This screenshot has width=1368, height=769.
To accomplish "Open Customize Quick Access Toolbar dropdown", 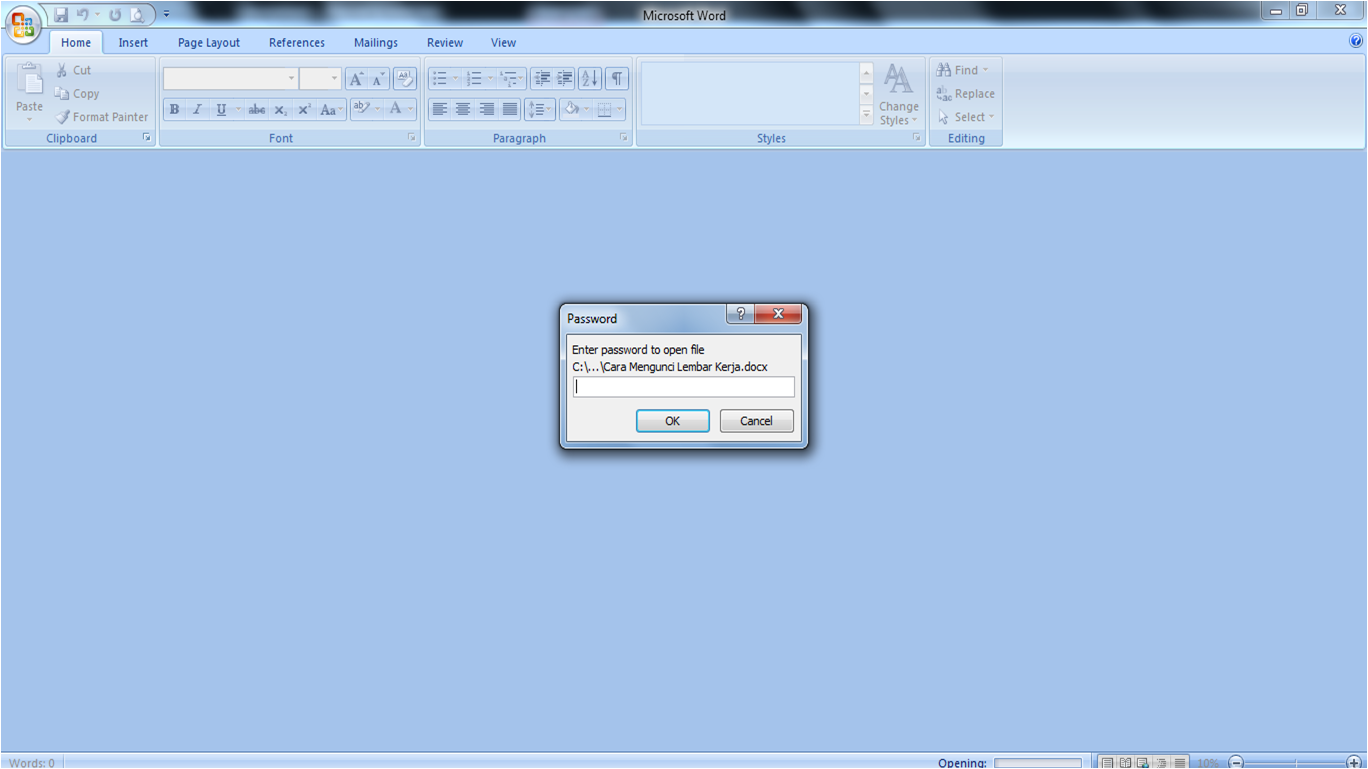I will (166, 15).
